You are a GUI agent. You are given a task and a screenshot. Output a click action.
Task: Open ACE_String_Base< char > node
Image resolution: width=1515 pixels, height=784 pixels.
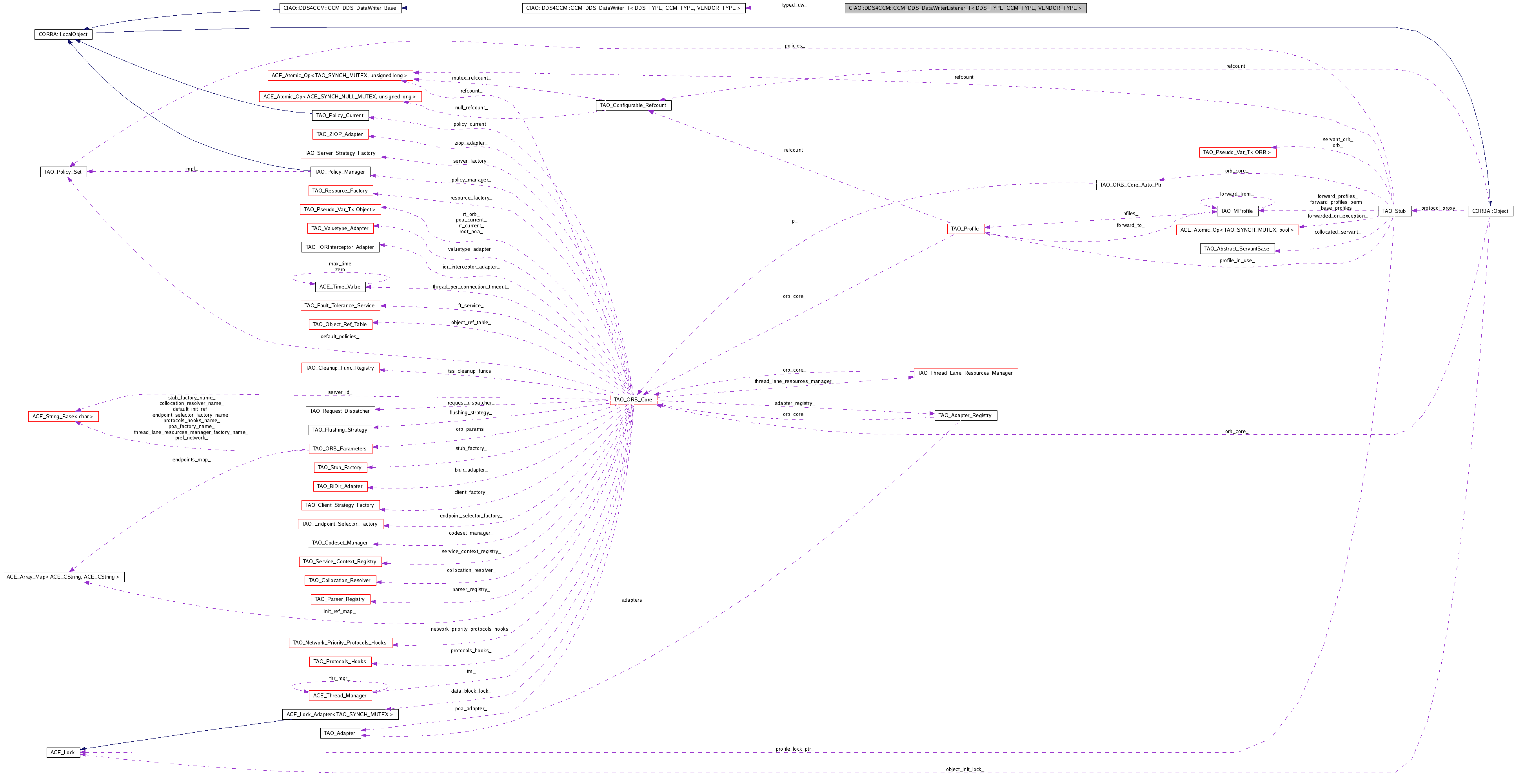[x=63, y=416]
